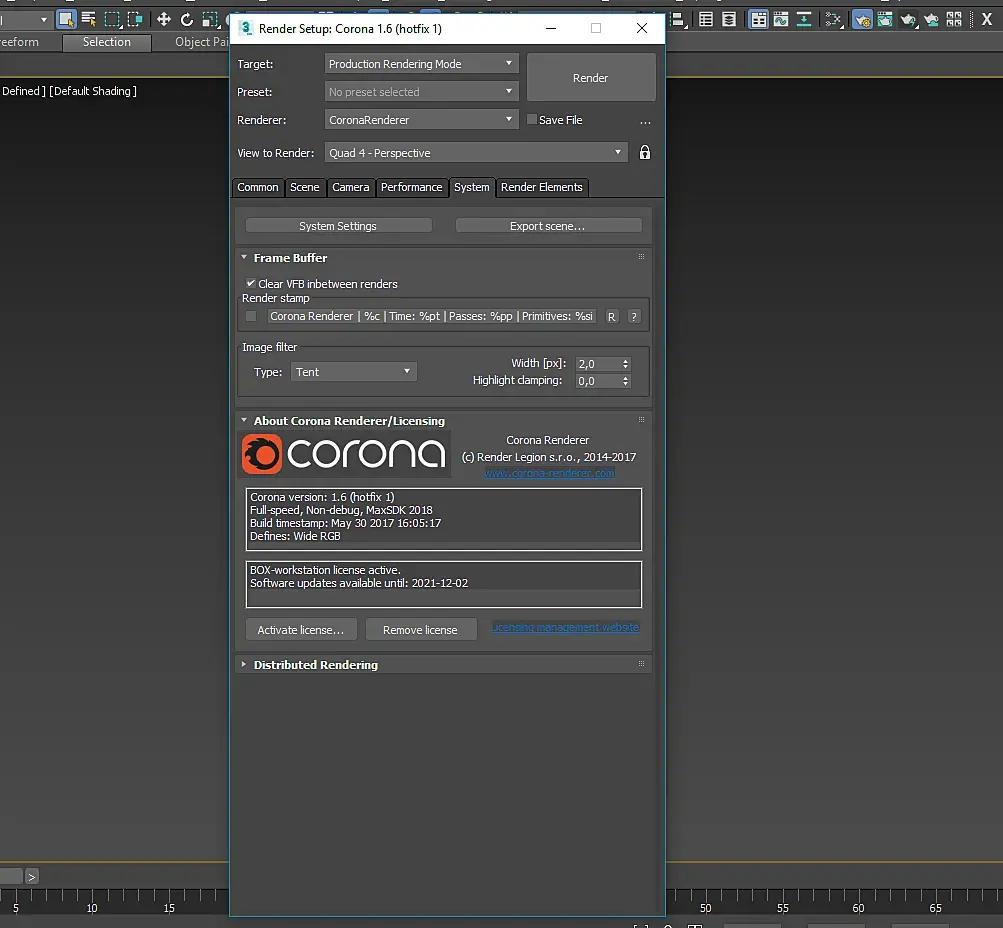Open Select by Name list icon
This screenshot has width=1003, height=928.
pos(89,19)
